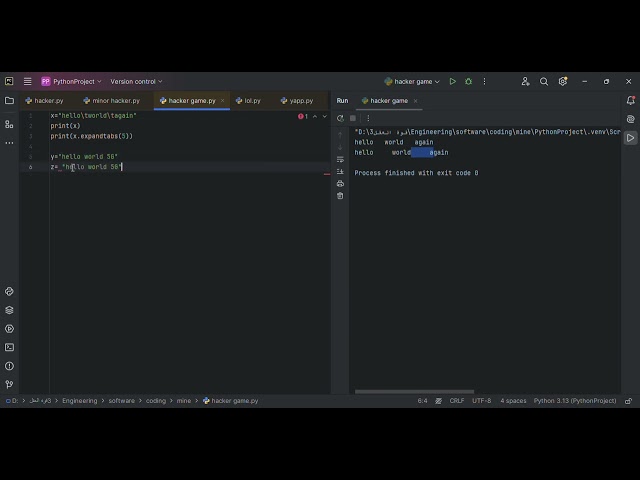
Task: Run hacker game with green play button
Action: (x=452, y=82)
